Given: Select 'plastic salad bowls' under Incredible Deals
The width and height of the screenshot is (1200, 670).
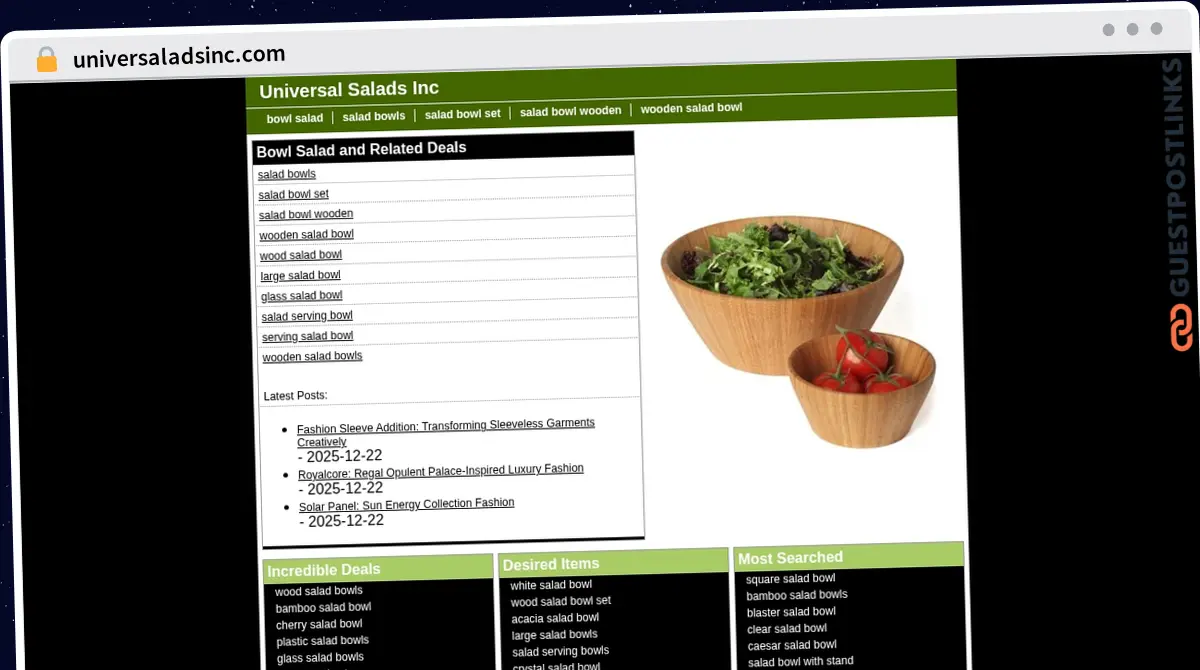Looking at the screenshot, I should 323,641.
